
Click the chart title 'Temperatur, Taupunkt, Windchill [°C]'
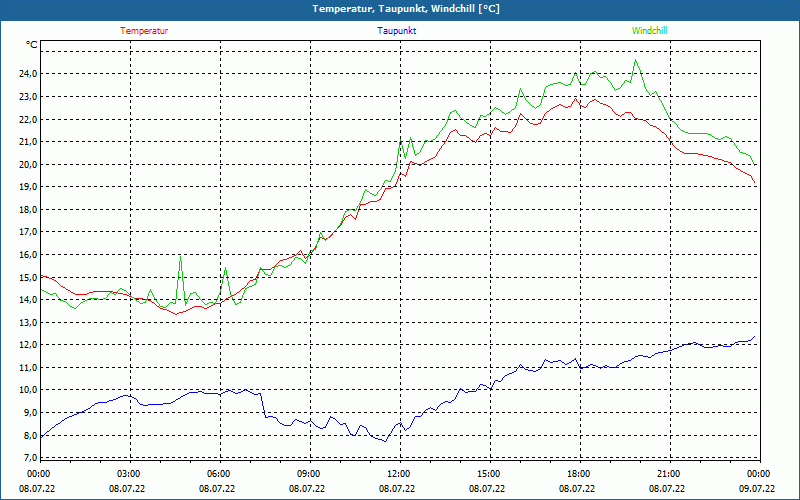tap(406, 9)
